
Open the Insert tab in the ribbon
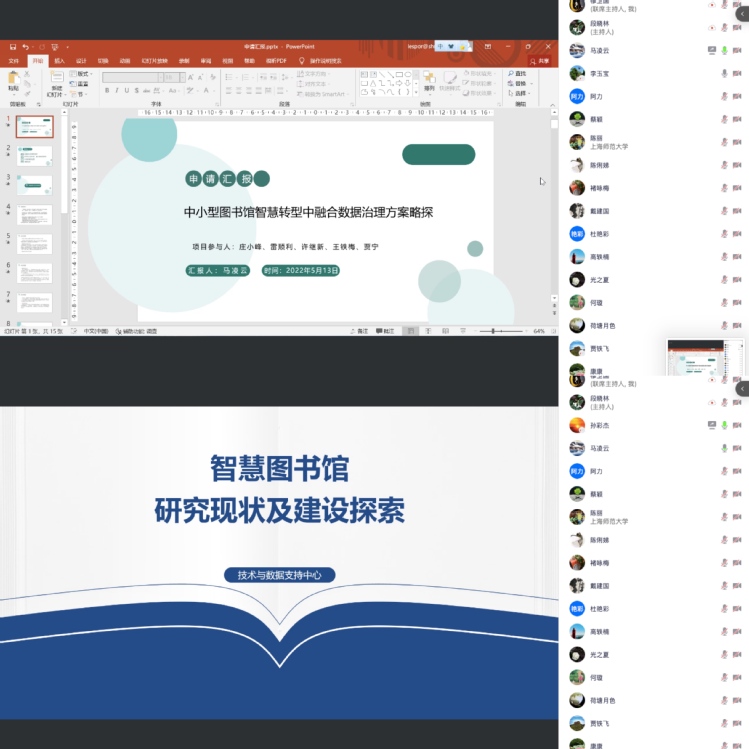[x=59, y=61]
